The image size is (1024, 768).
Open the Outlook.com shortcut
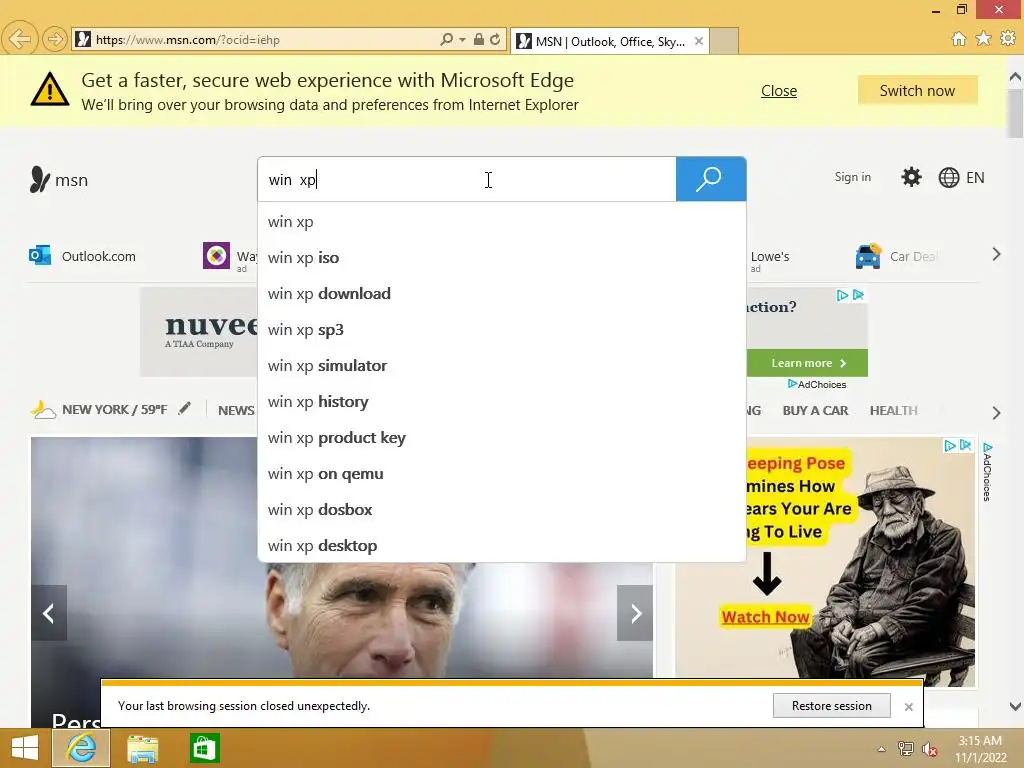click(x=82, y=256)
